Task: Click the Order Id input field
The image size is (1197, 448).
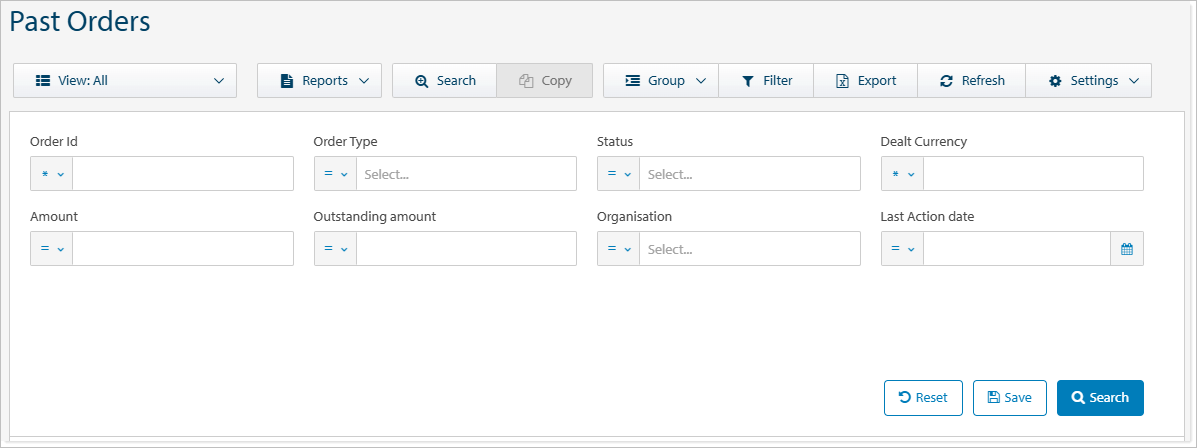Action: click(x=183, y=174)
